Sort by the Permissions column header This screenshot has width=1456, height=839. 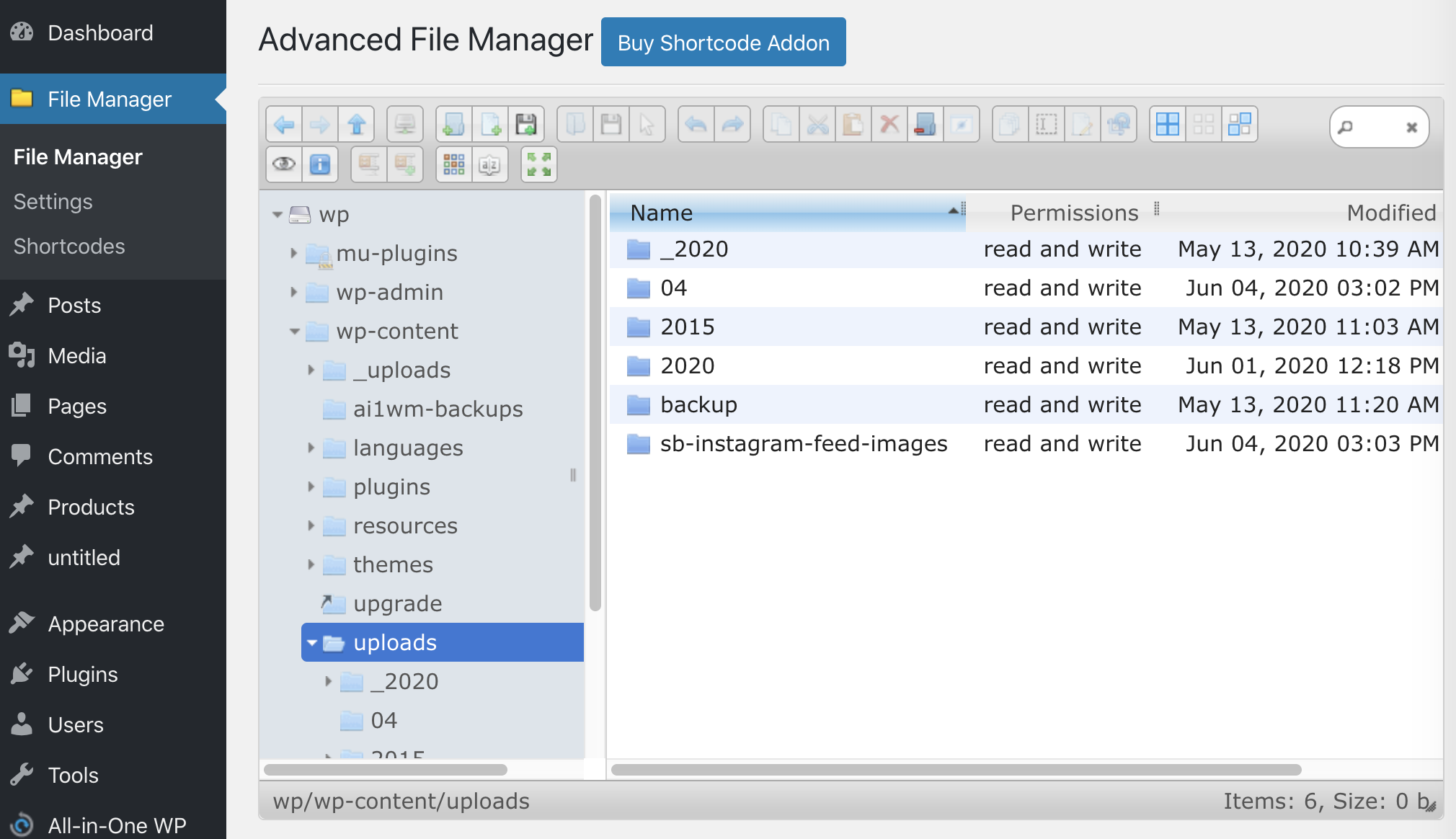[x=1062, y=213]
